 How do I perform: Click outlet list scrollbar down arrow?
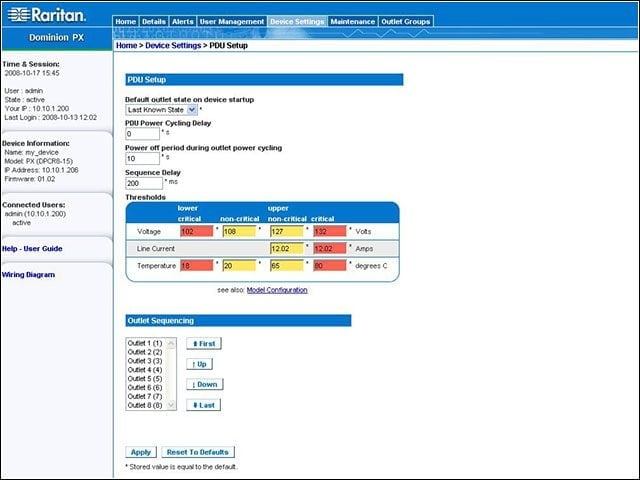(171, 405)
